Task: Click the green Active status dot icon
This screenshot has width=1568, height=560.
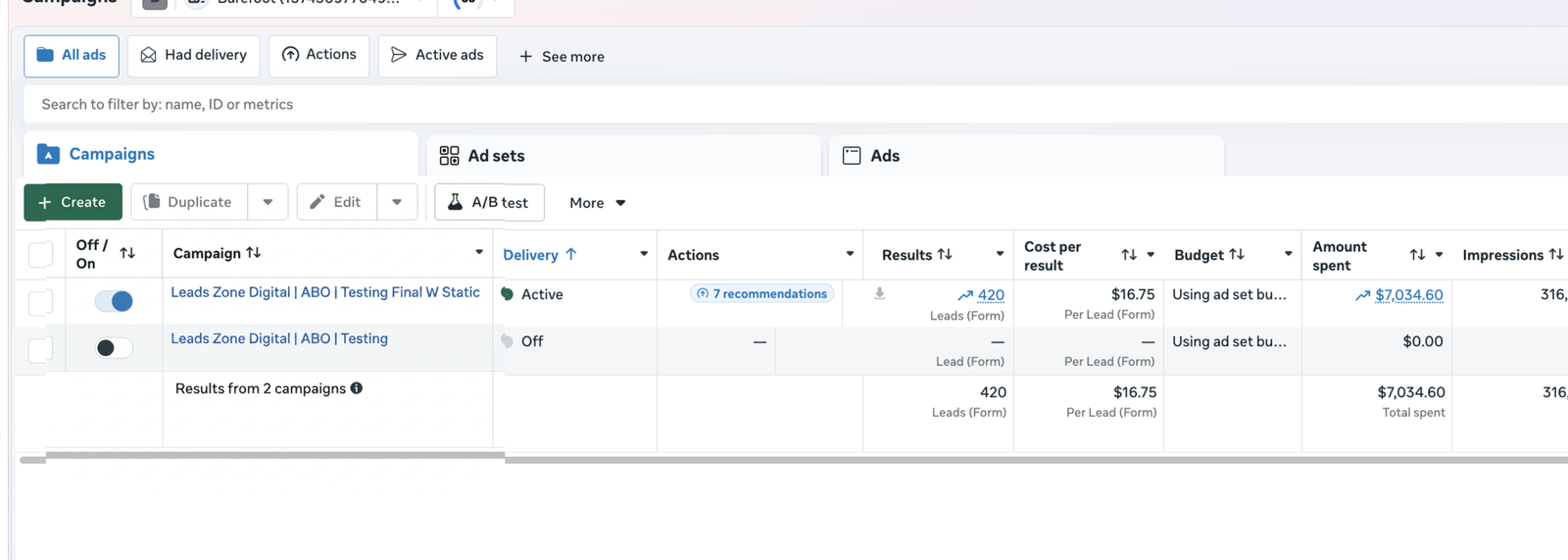Action: (x=508, y=293)
